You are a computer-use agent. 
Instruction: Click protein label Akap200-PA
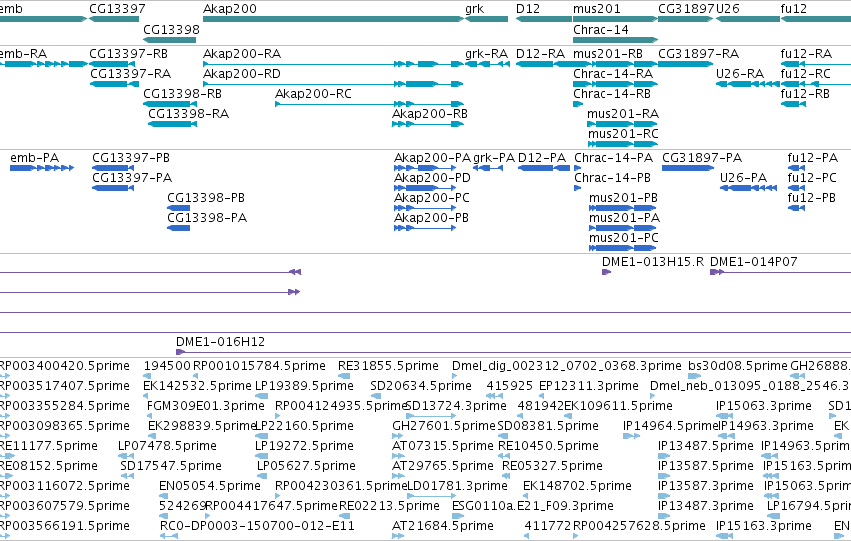433,158
